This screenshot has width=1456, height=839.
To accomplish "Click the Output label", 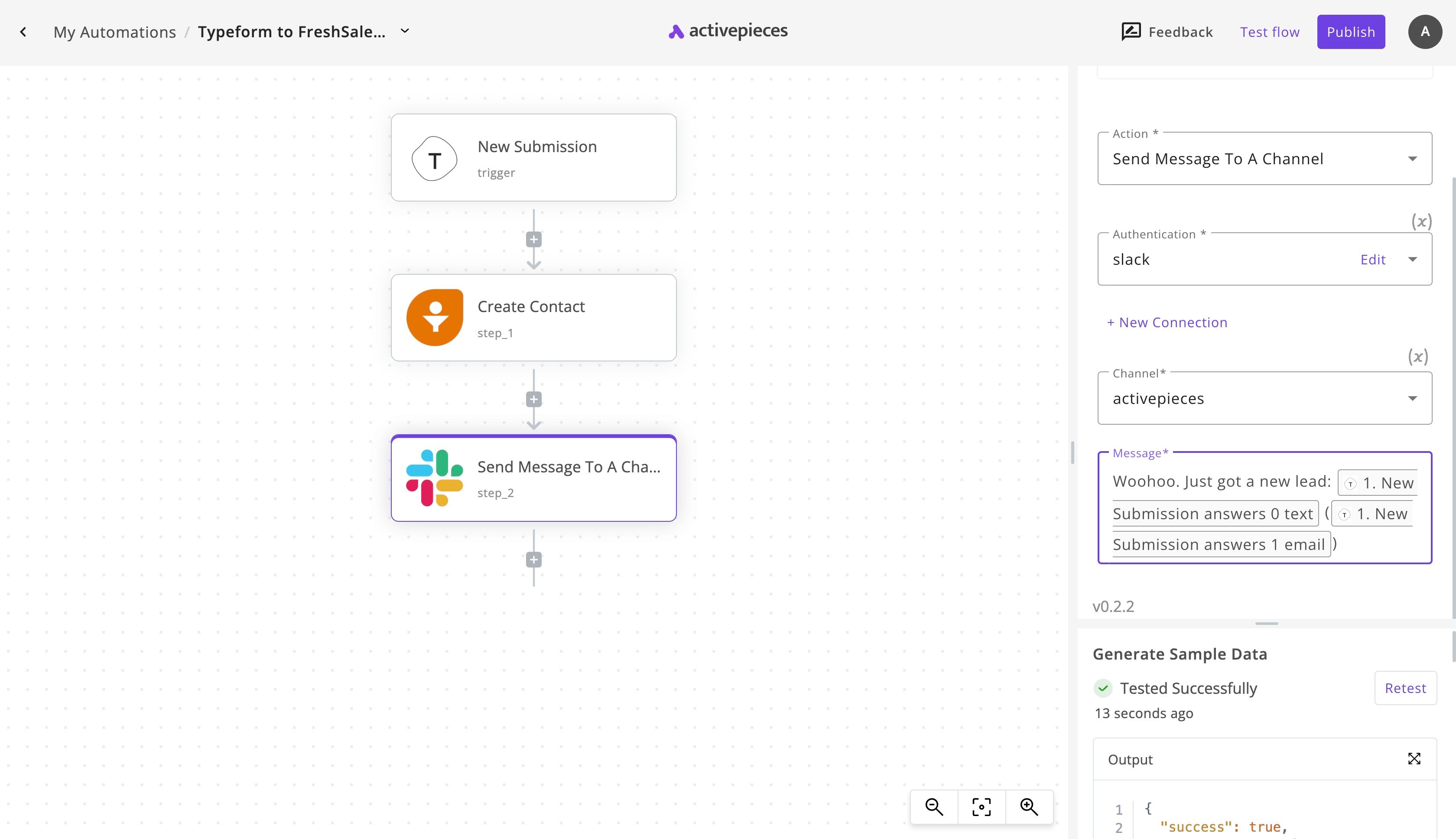I will click(1130, 760).
